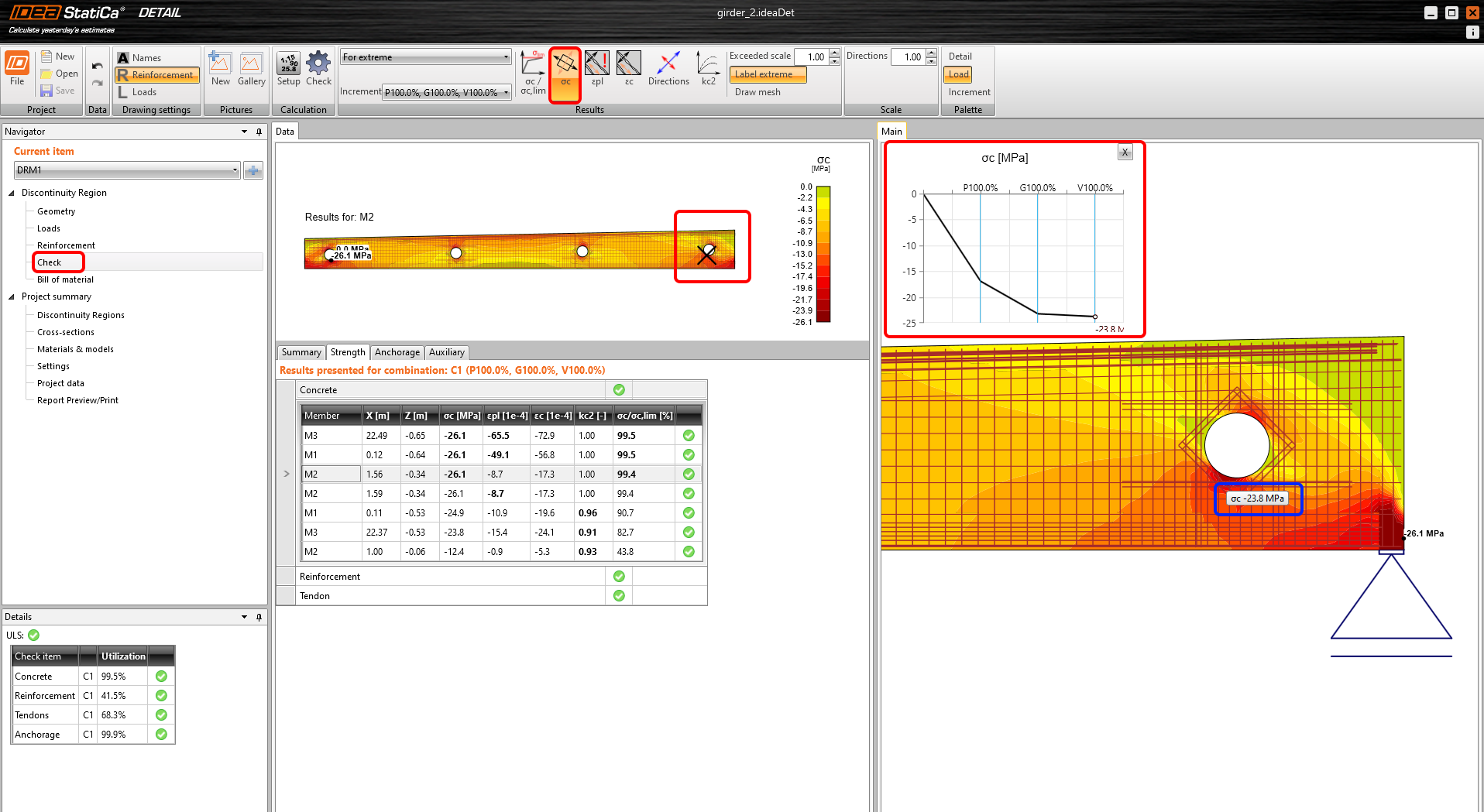Switch to the Anchorage tab
The image size is (1484, 812).
(397, 352)
